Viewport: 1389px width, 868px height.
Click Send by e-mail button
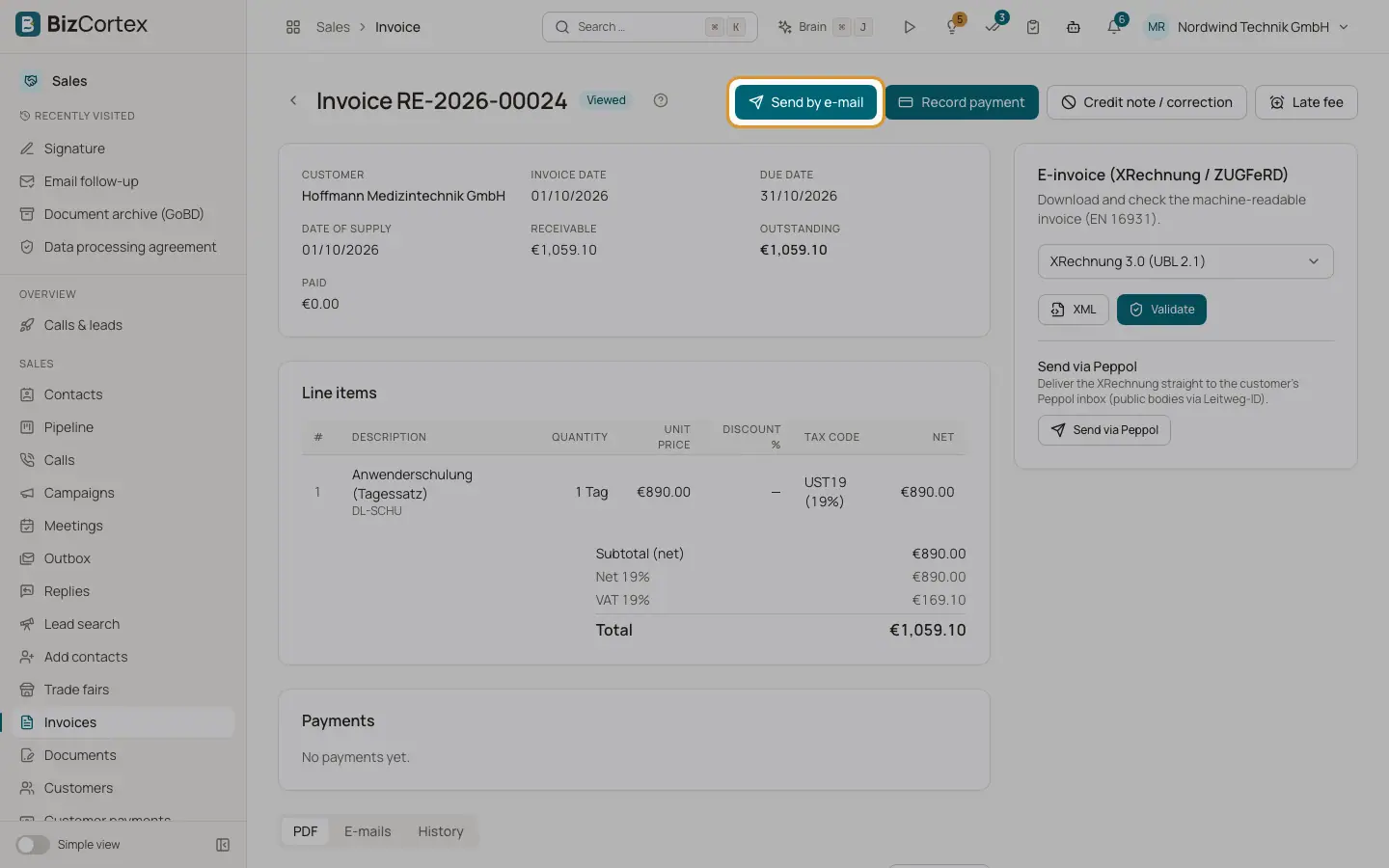(x=805, y=102)
